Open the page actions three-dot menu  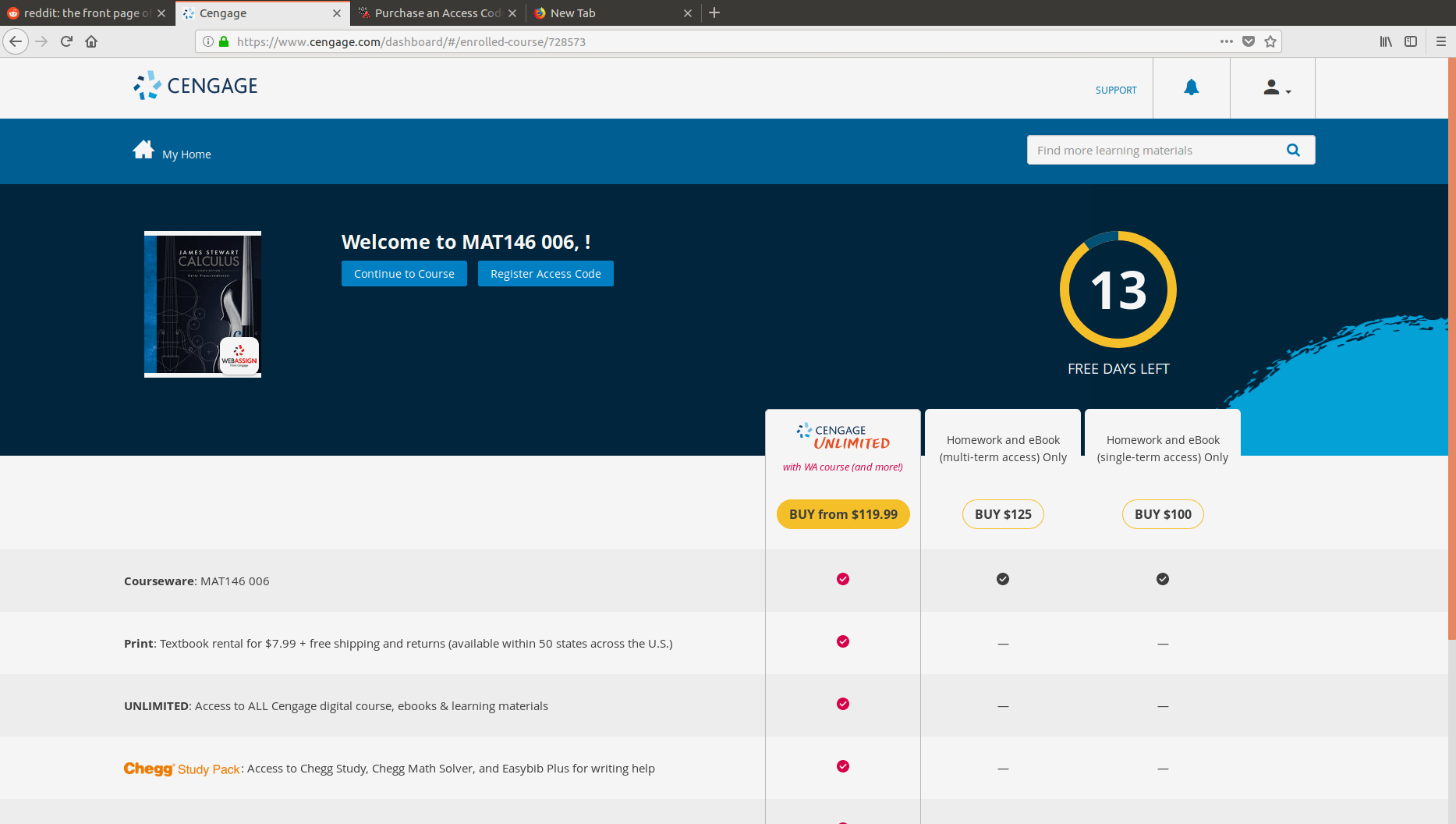pyautogui.click(x=1227, y=41)
